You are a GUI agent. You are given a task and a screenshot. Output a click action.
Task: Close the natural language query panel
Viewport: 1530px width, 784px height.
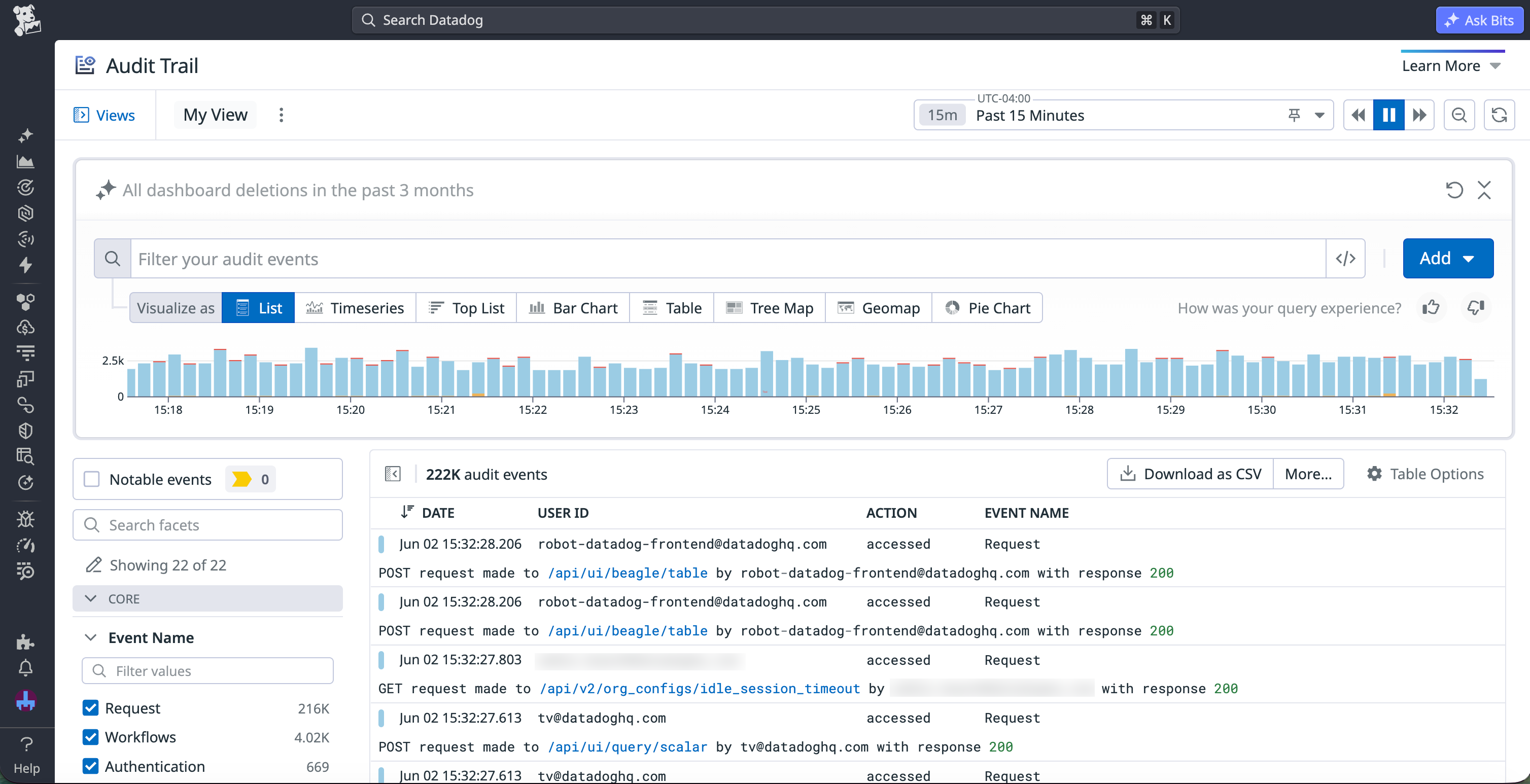coord(1484,190)
